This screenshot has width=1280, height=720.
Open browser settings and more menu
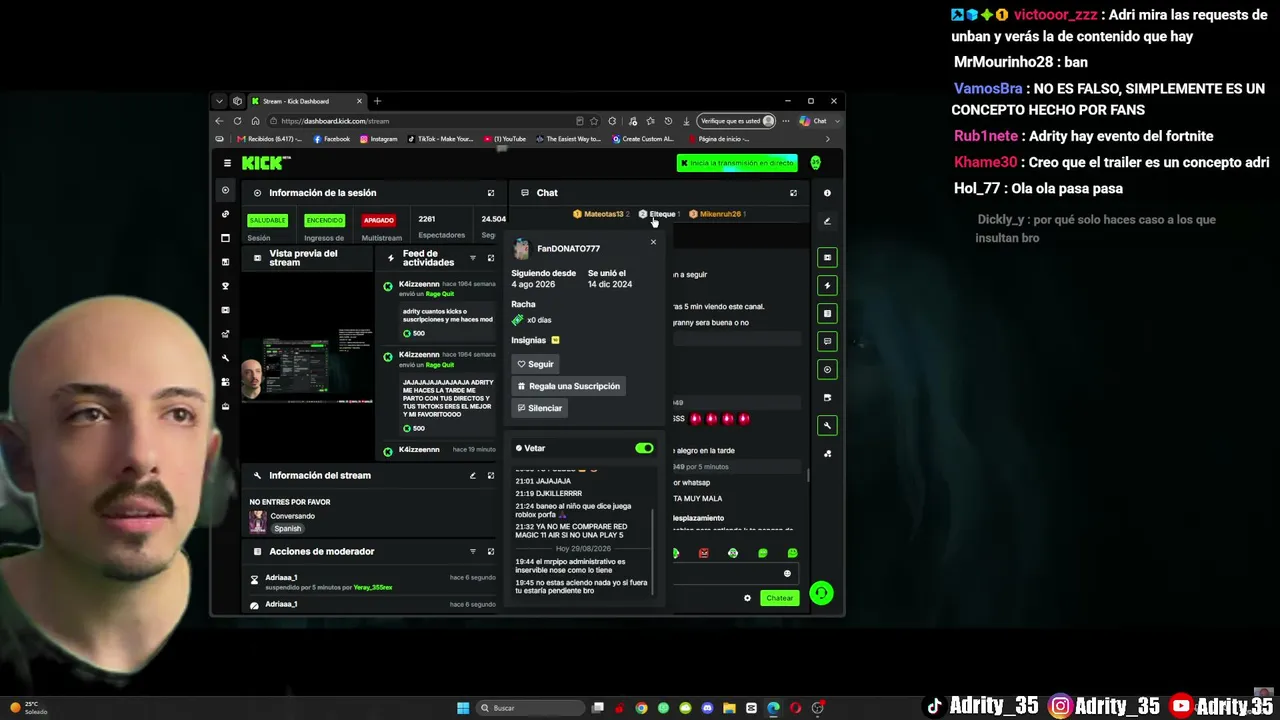point(785,121)
